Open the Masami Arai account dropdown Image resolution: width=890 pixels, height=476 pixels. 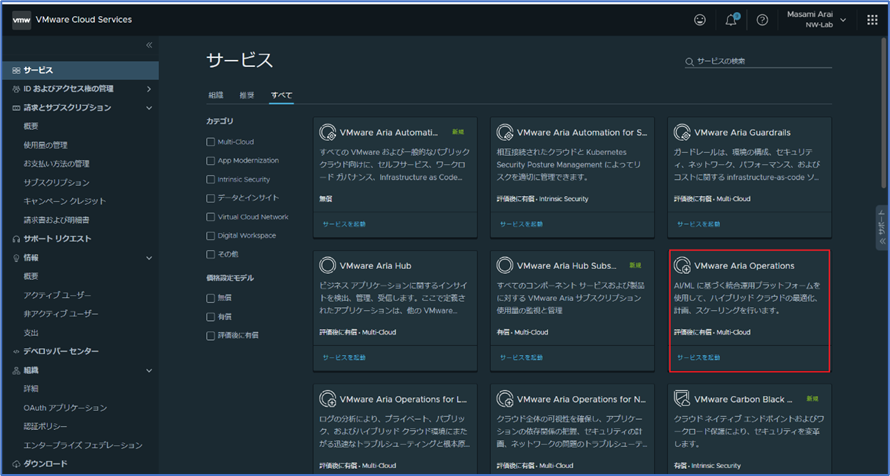(816, 20)
